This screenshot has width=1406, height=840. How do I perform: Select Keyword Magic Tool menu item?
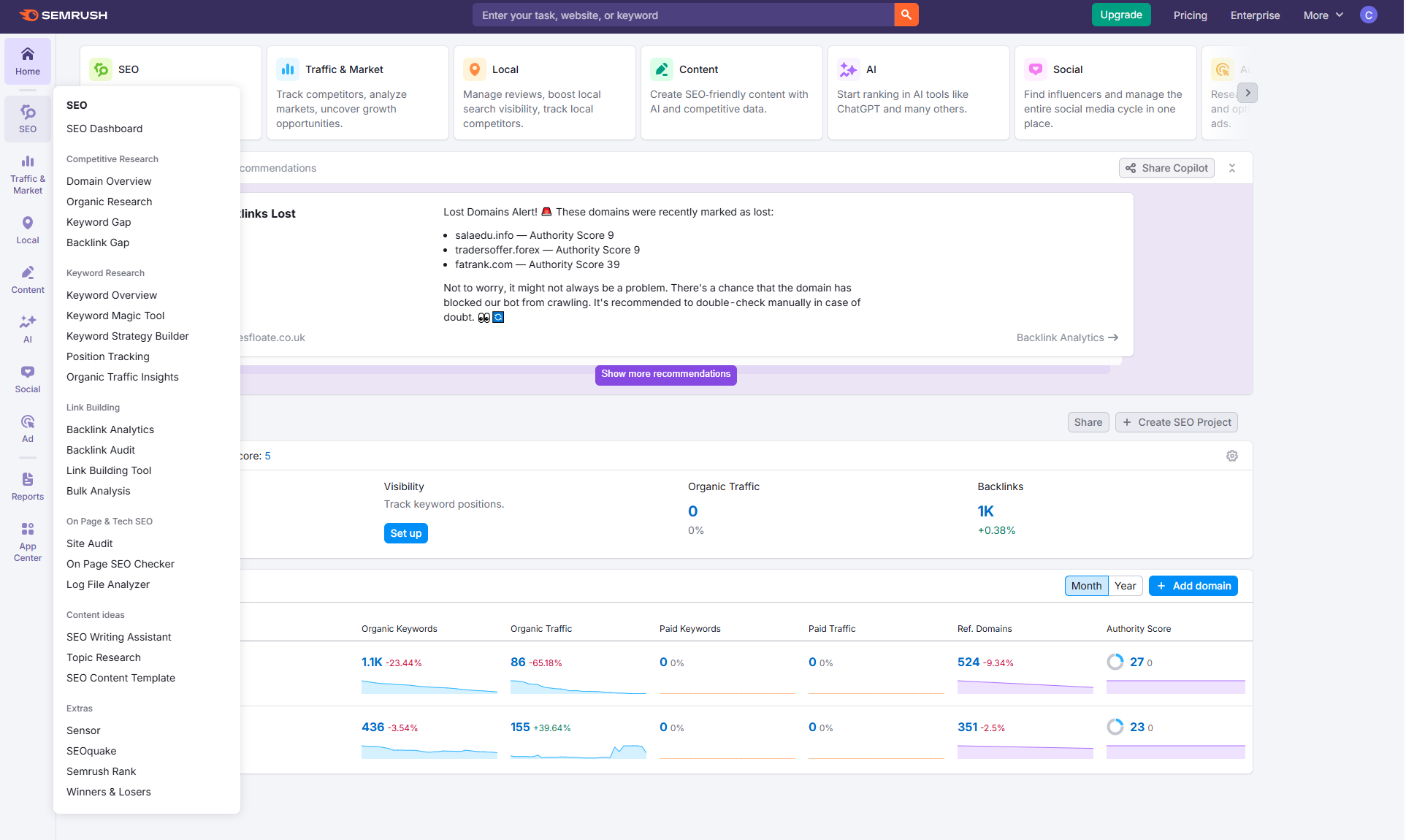(x=115, y=316)
